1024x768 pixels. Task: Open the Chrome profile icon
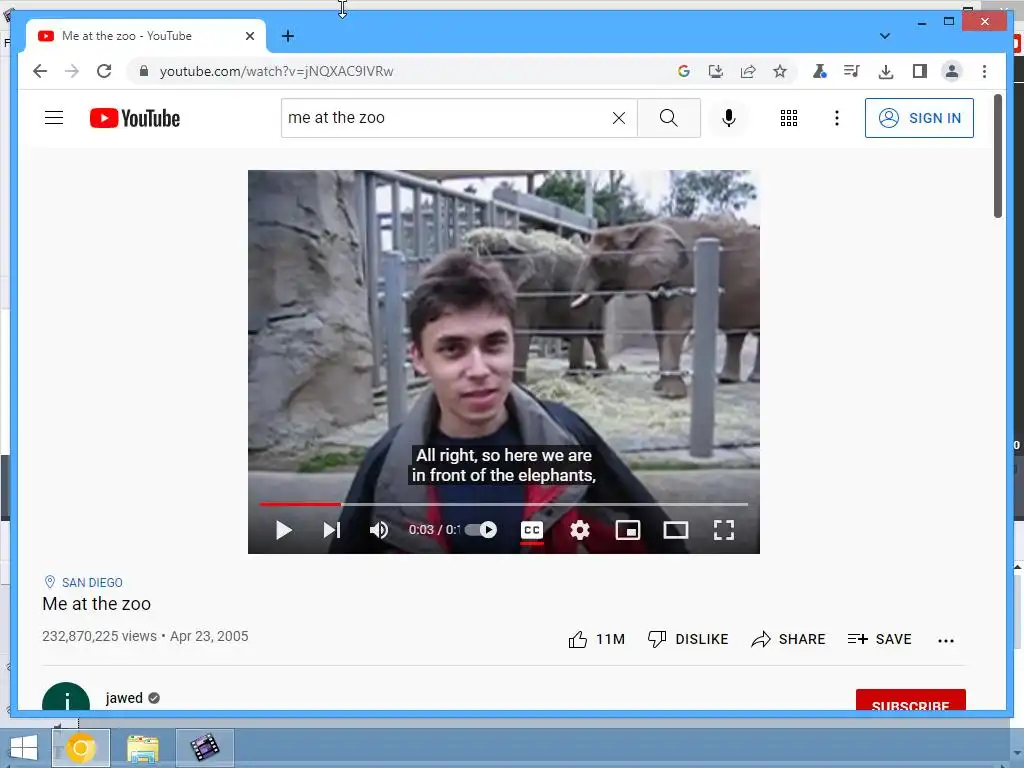click(x=952, y=71)
